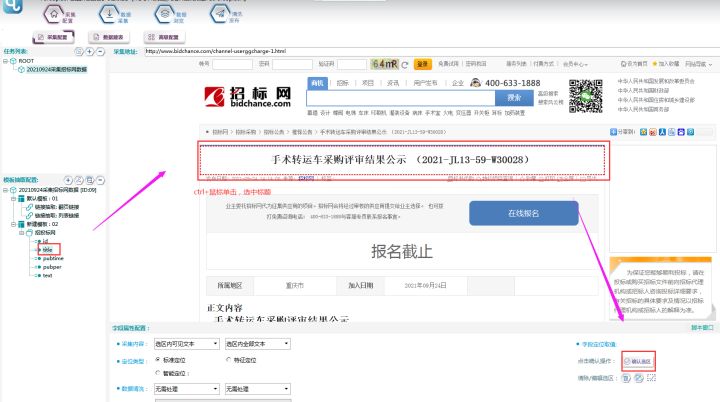Switch to the 采集配置 tab button
720x402 pixels.
point(53,37)
